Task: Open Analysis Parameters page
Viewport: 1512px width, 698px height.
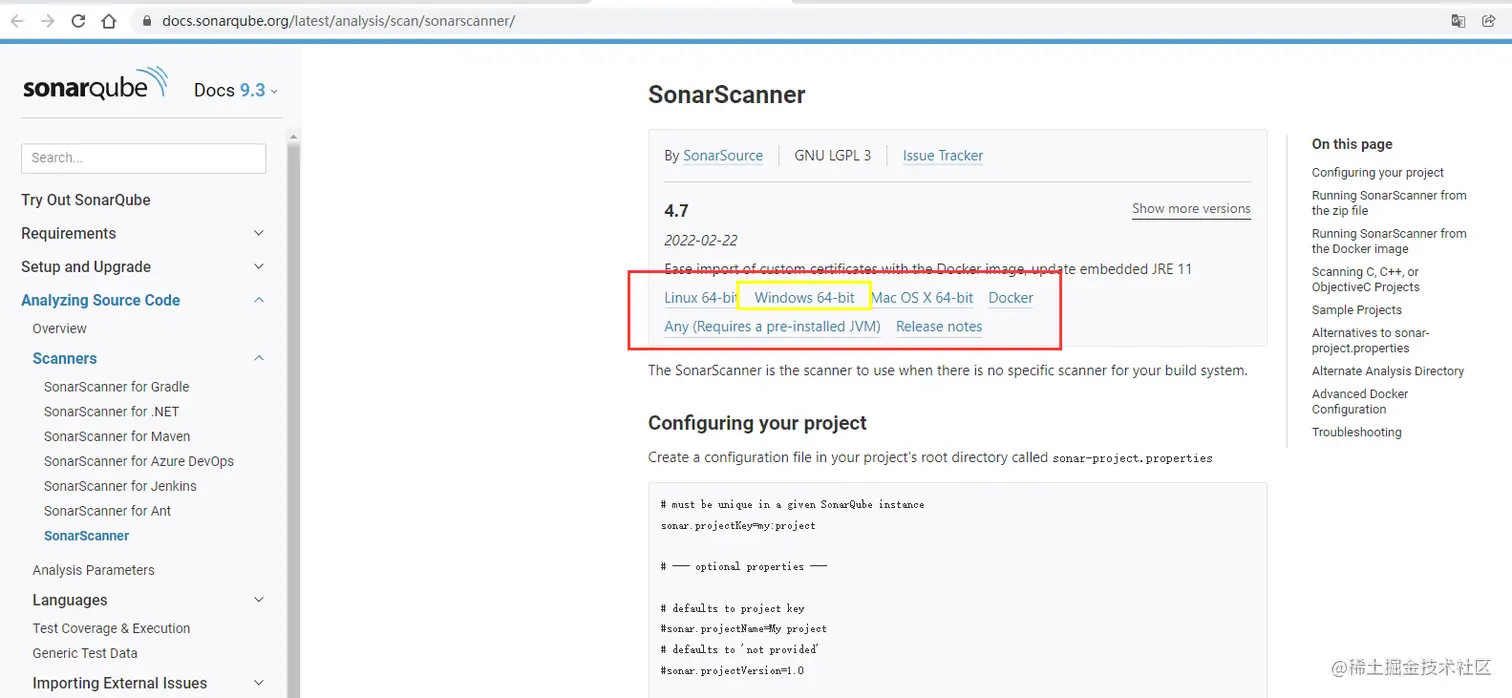Action: tap(93, 570)
